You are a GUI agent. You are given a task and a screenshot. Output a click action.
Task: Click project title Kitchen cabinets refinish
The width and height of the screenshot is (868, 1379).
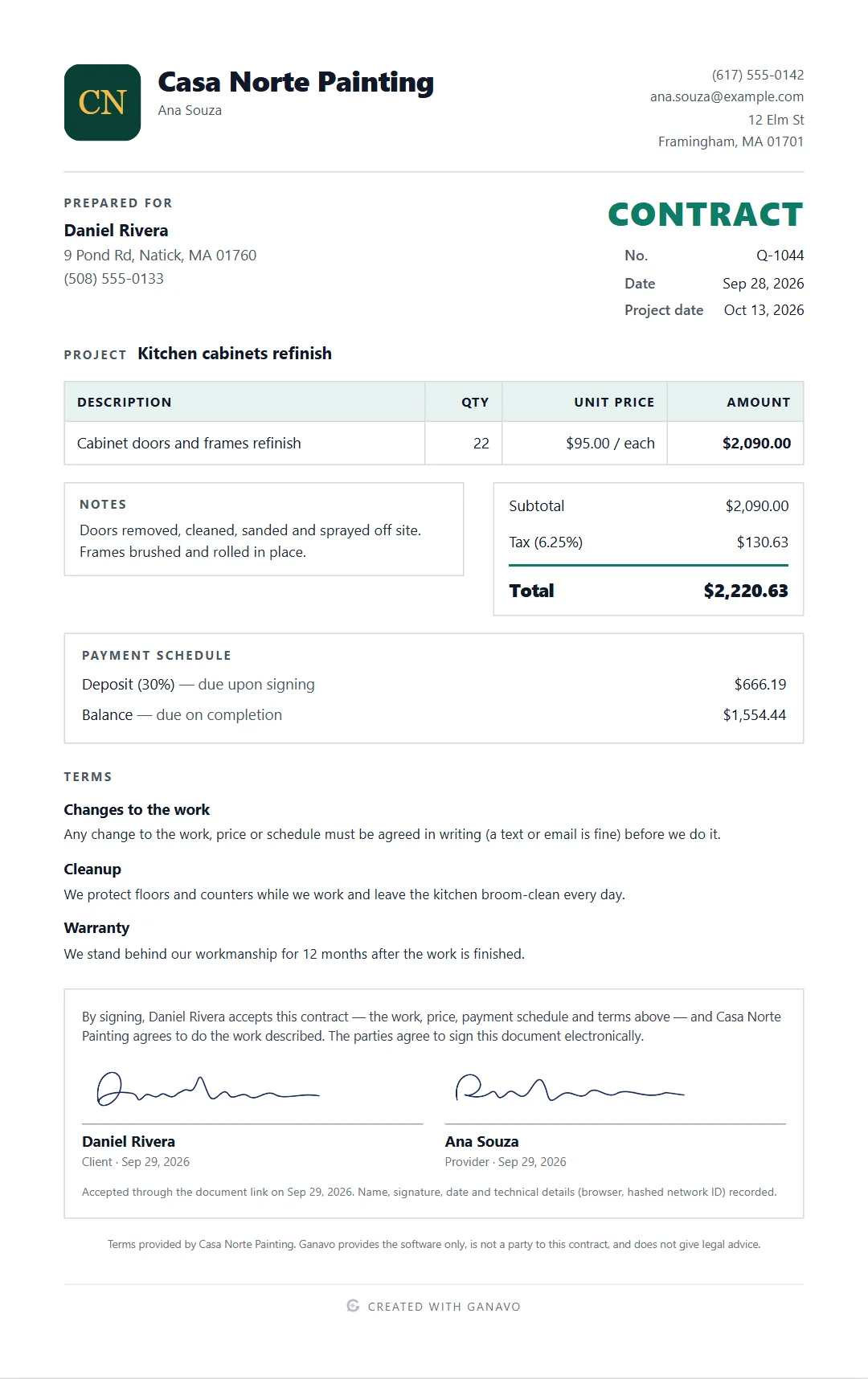pyautogui.click(x=235, y=354)
